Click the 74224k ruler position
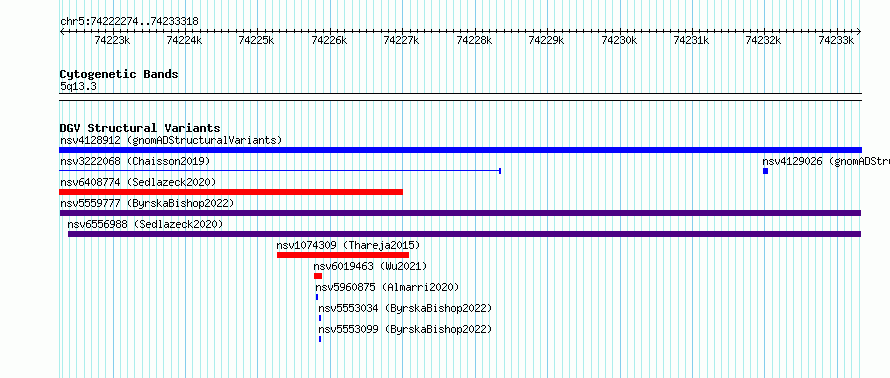 tap(184, 40)
